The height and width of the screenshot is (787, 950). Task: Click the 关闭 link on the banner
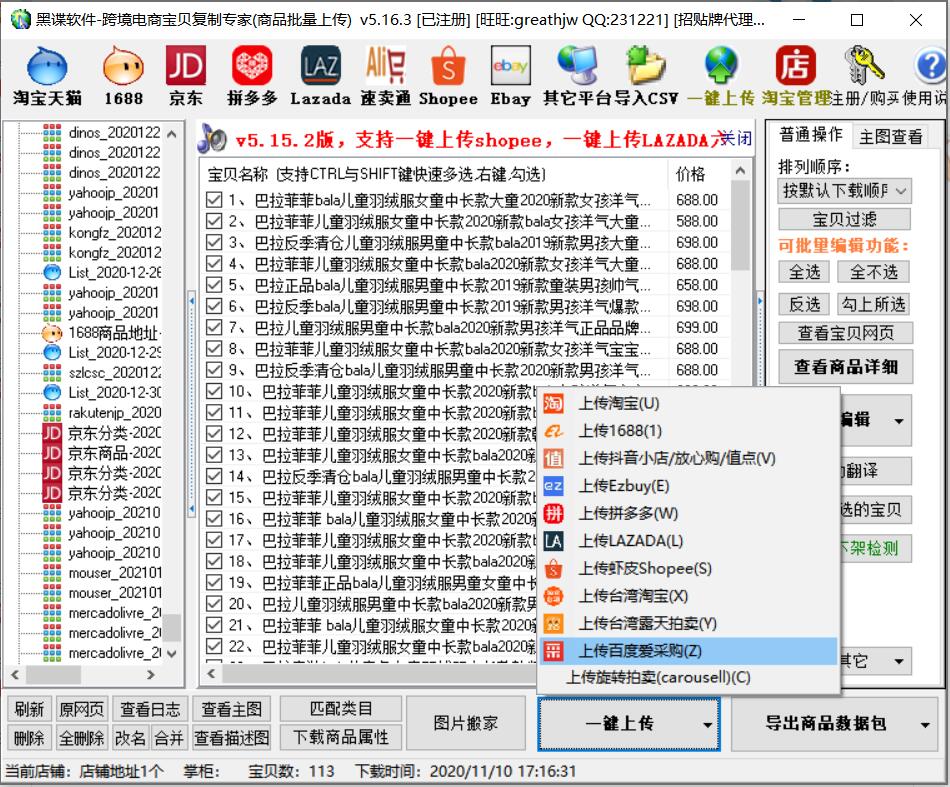[x=736, y=139]
